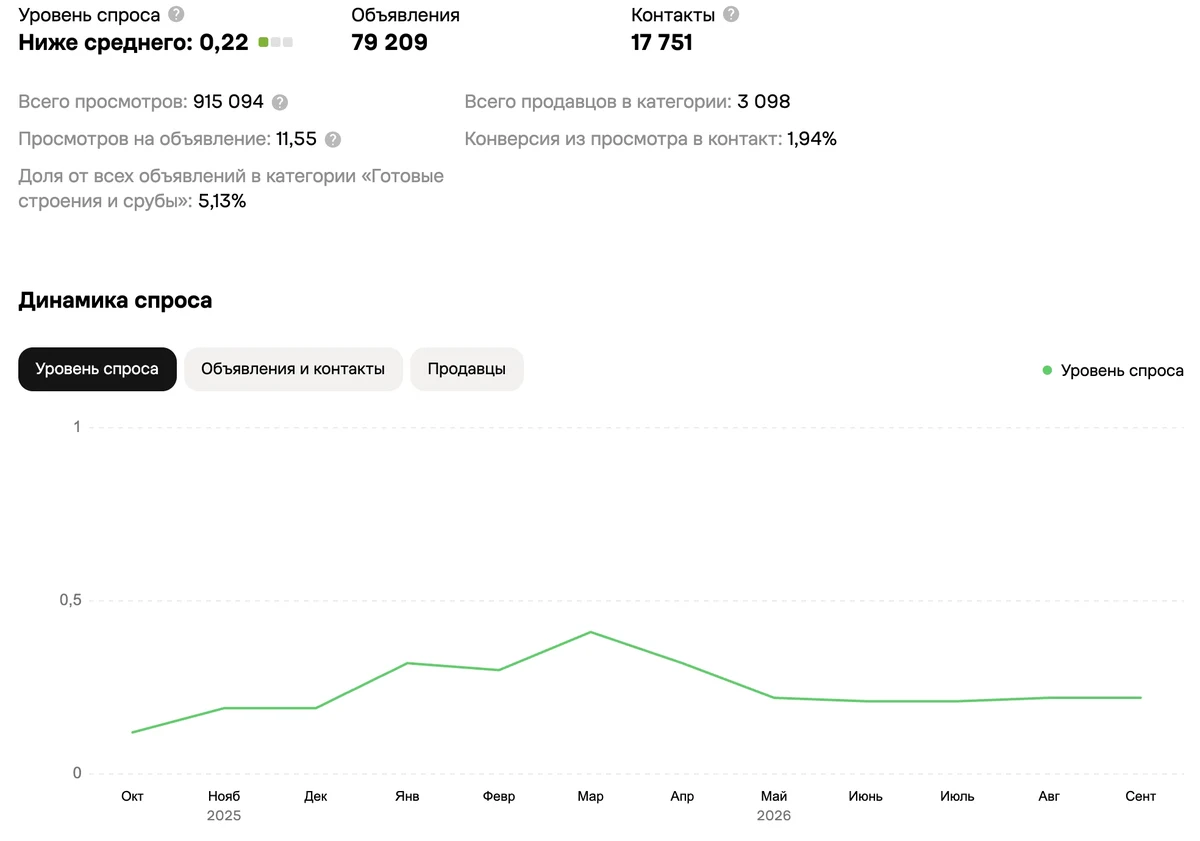Click the Апр label on x-axis
This screenshot has height=841, width=1200.
[x=682, y=796]
